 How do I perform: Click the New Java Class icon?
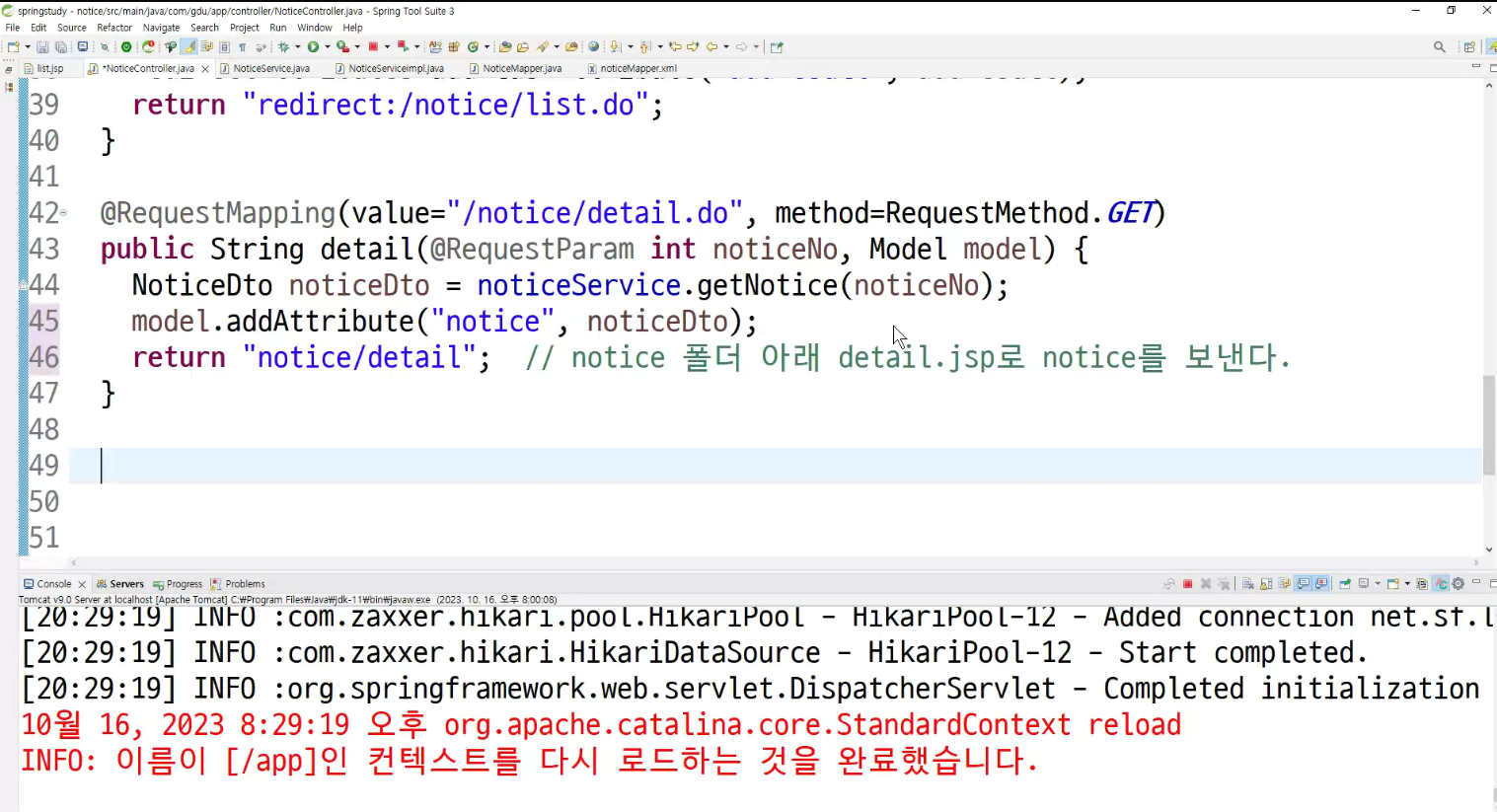pyautogui.click(x=473, y=46)
